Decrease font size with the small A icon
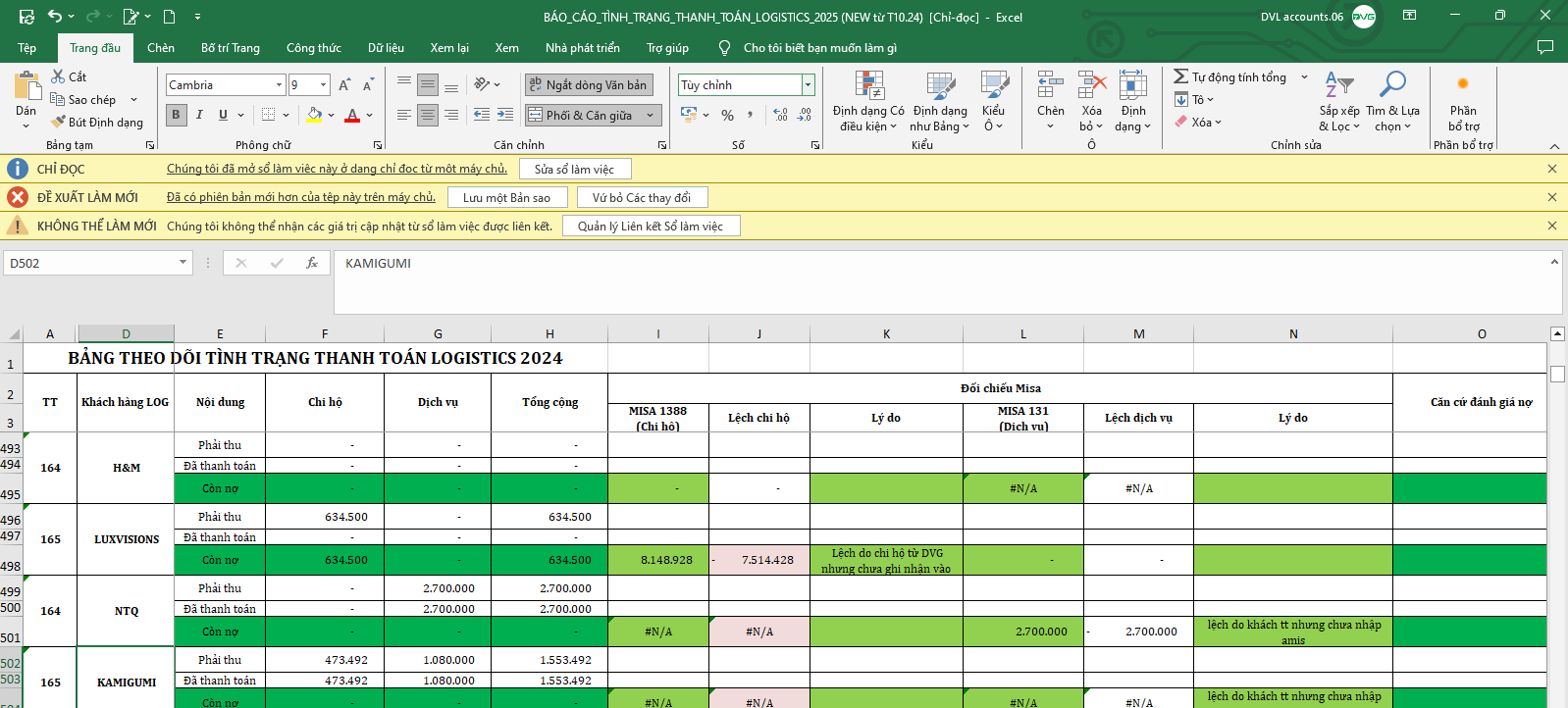The width and height of the screenshot is (1568, 708). (368, 85)
